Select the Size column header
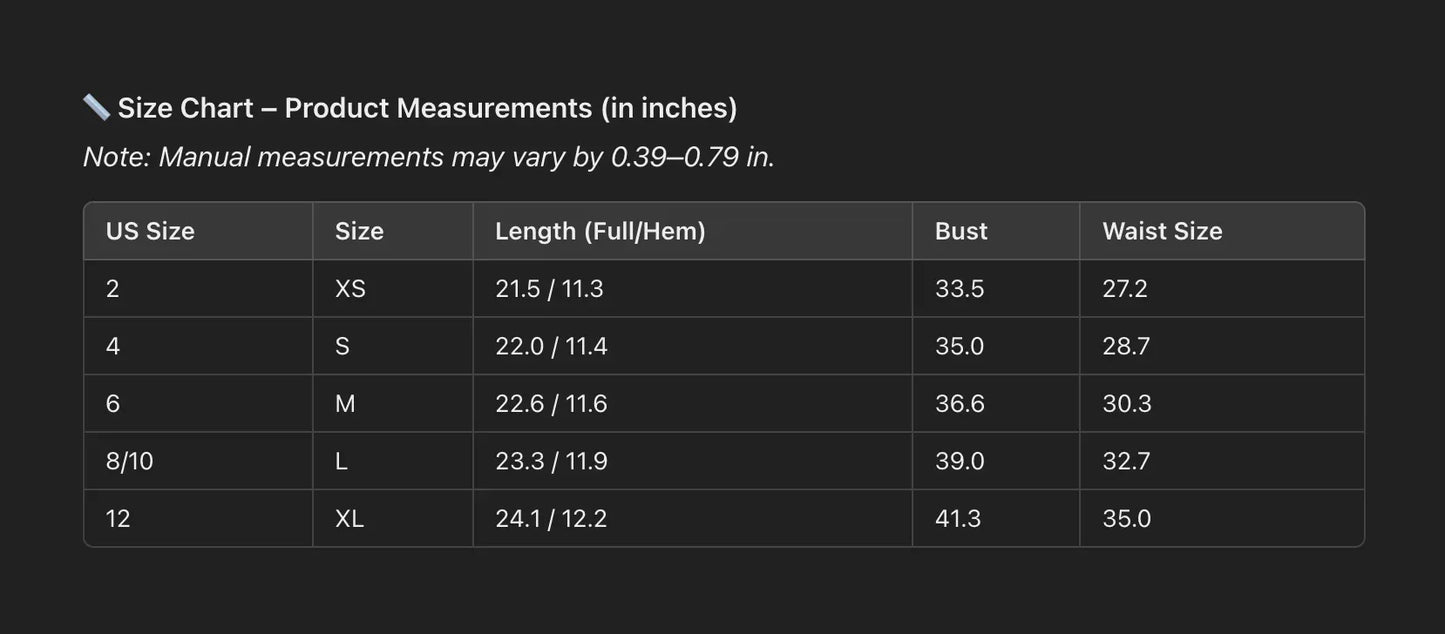This screenshot has width=1445, height=634. point(359,231)
